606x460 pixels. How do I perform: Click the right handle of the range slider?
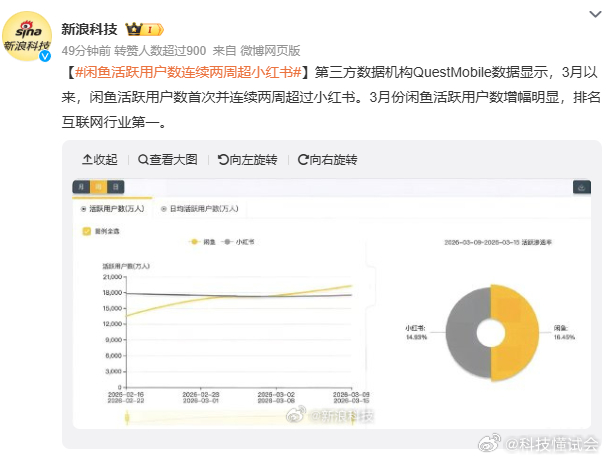[x=352, y=418]
